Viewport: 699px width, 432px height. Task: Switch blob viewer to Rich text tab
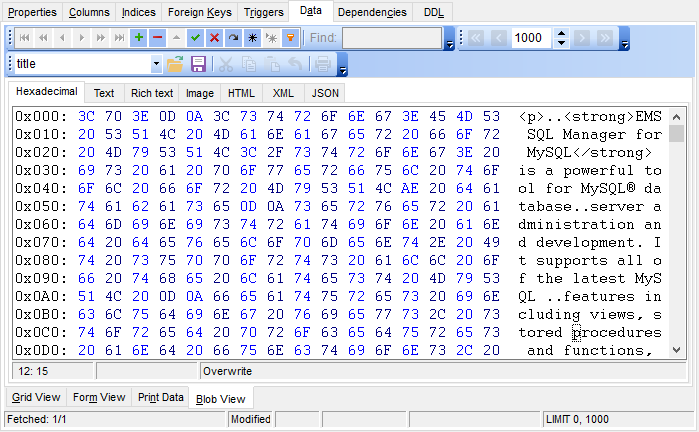pyautogui.click(x=152, y=93)
